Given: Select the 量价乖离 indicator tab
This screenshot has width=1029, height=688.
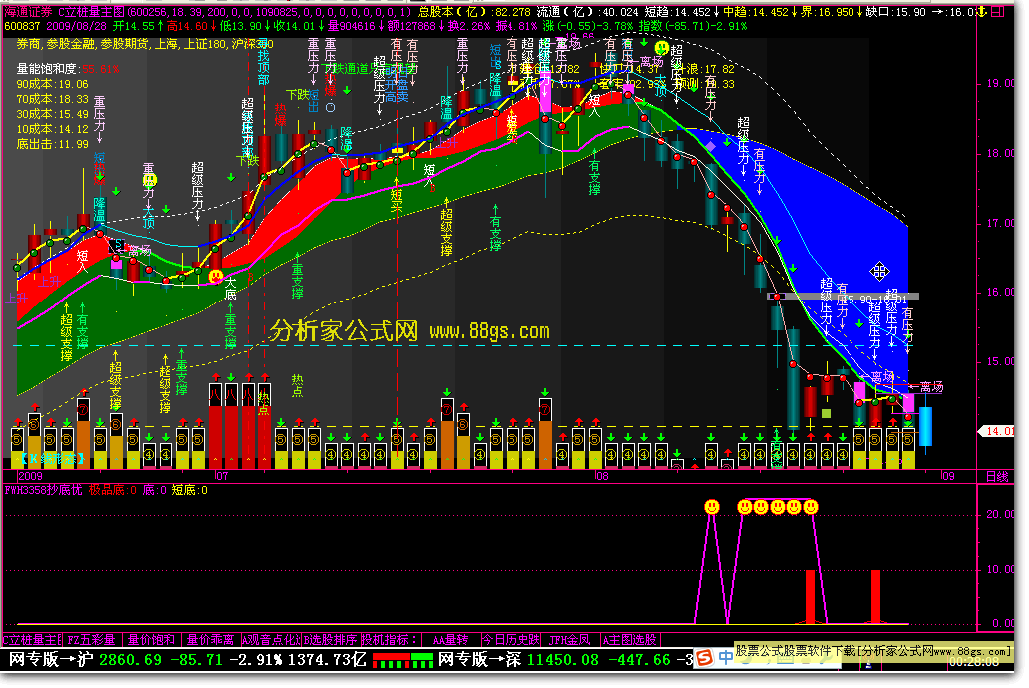Looking at the screenshot, I should tap(211, 639).
